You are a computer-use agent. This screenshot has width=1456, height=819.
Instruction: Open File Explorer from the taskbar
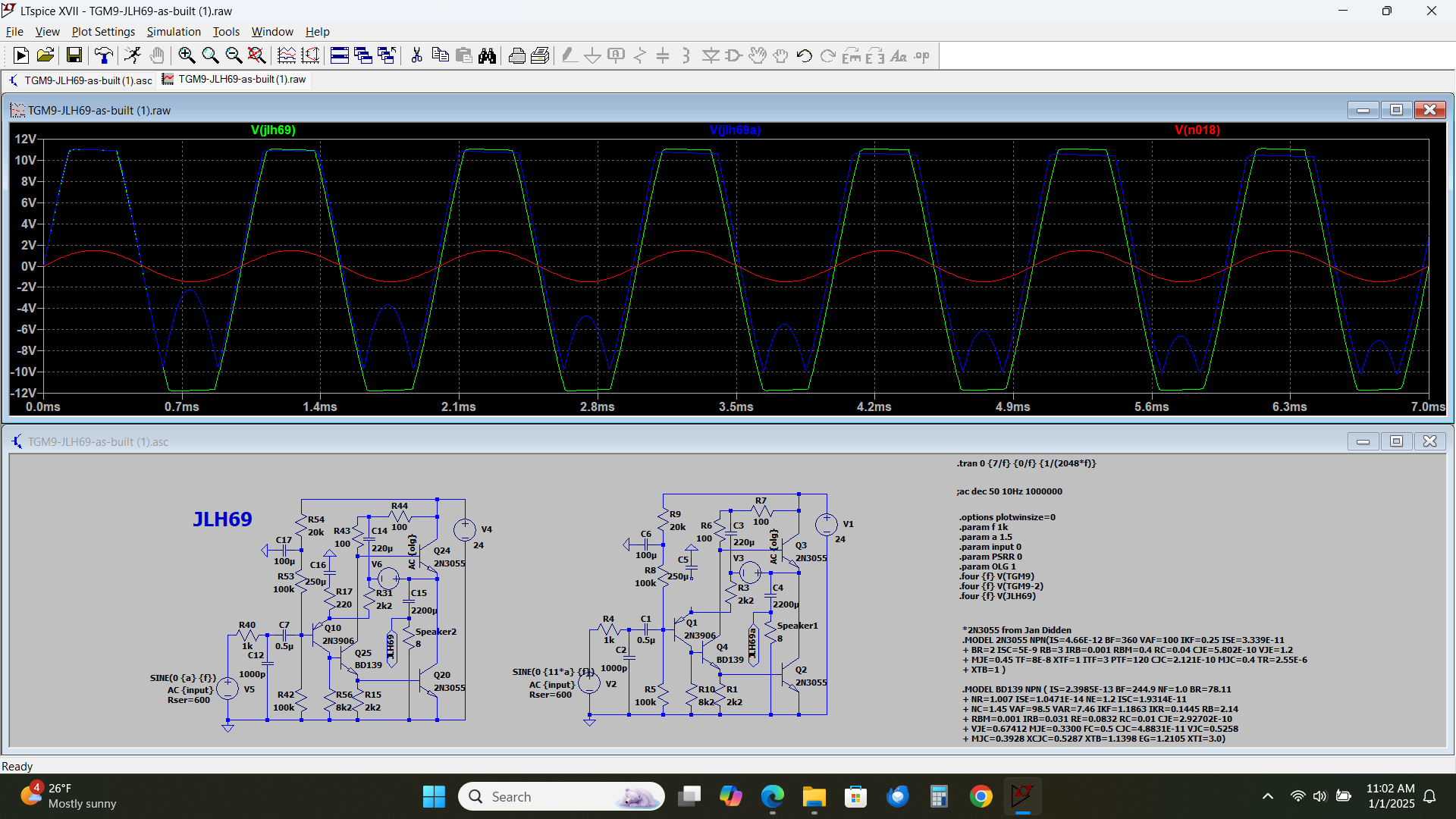click(x=814, y=796)
